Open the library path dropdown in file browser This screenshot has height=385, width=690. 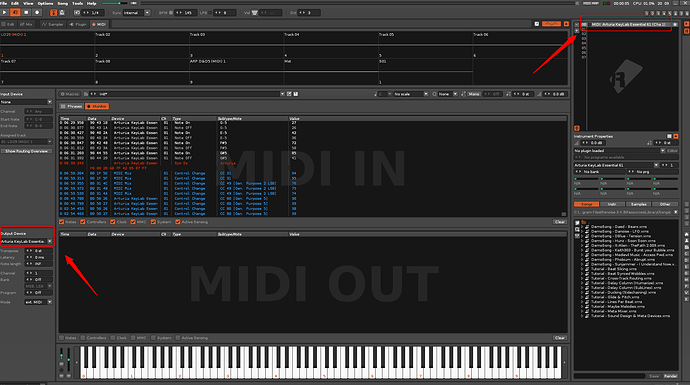[675, 212]
